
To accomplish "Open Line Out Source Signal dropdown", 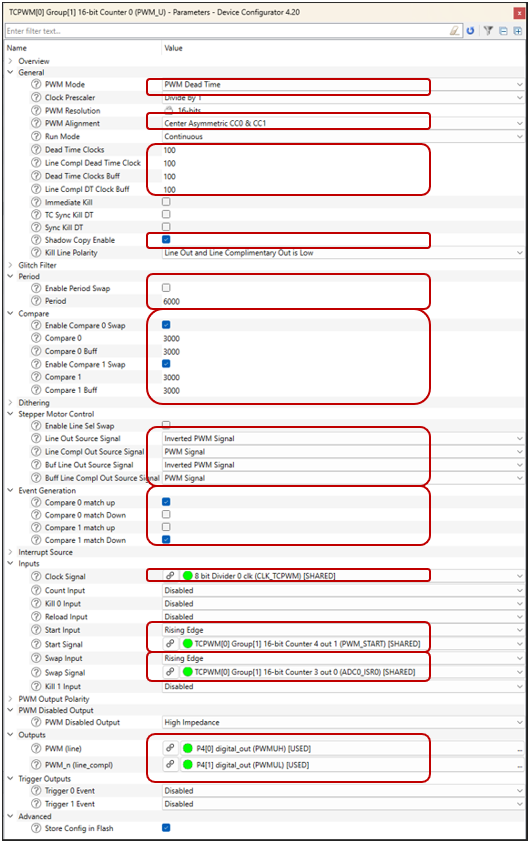I will (x=343, y=438).
